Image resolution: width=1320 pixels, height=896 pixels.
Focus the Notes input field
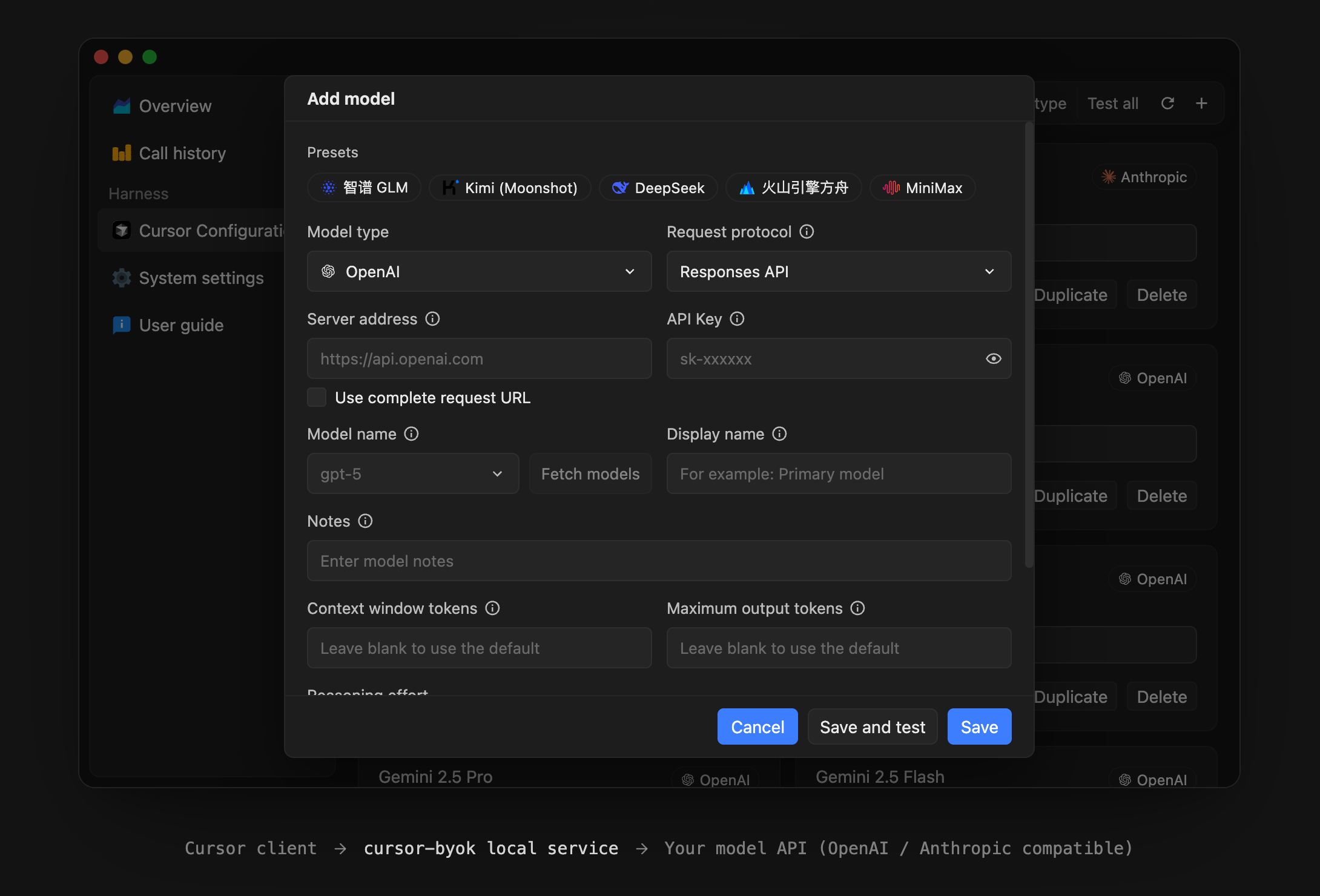pyautogui.click(x=659, y=561)
